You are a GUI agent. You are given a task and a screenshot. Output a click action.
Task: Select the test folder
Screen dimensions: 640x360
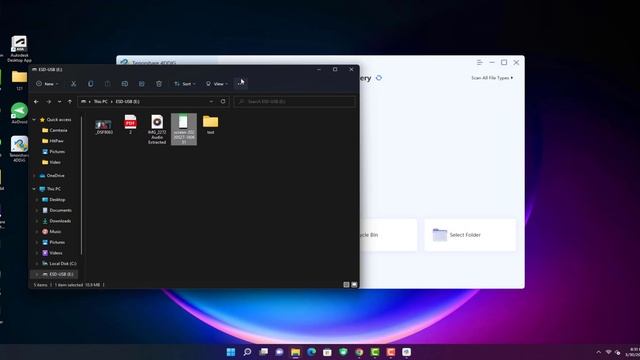coord(211,124)
